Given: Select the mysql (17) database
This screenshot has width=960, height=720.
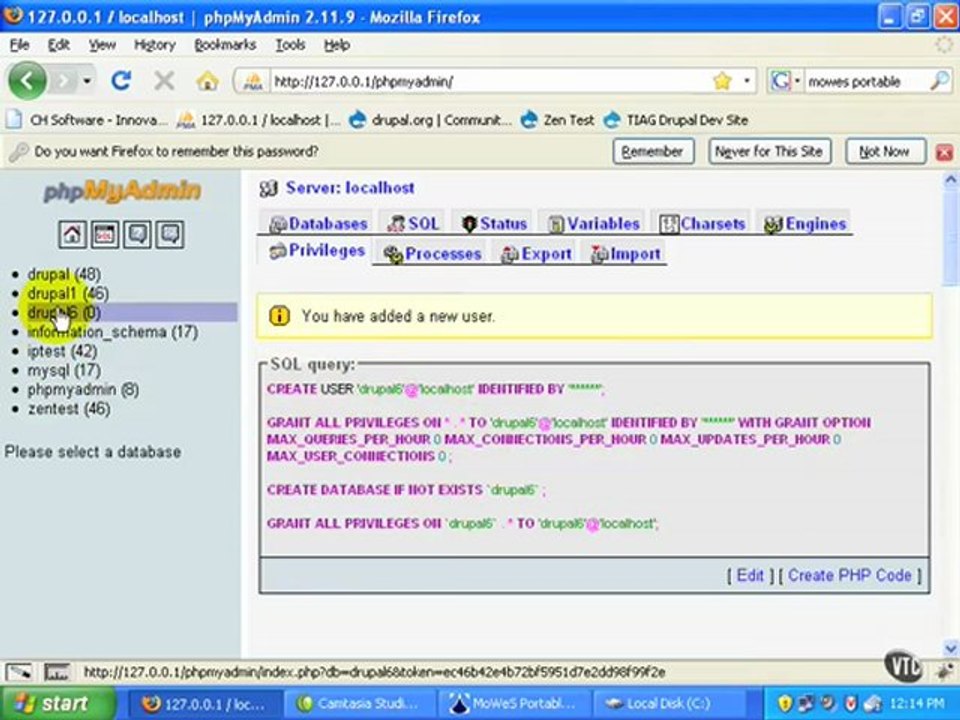Looking at the screenshot, I should pos(64,370).
